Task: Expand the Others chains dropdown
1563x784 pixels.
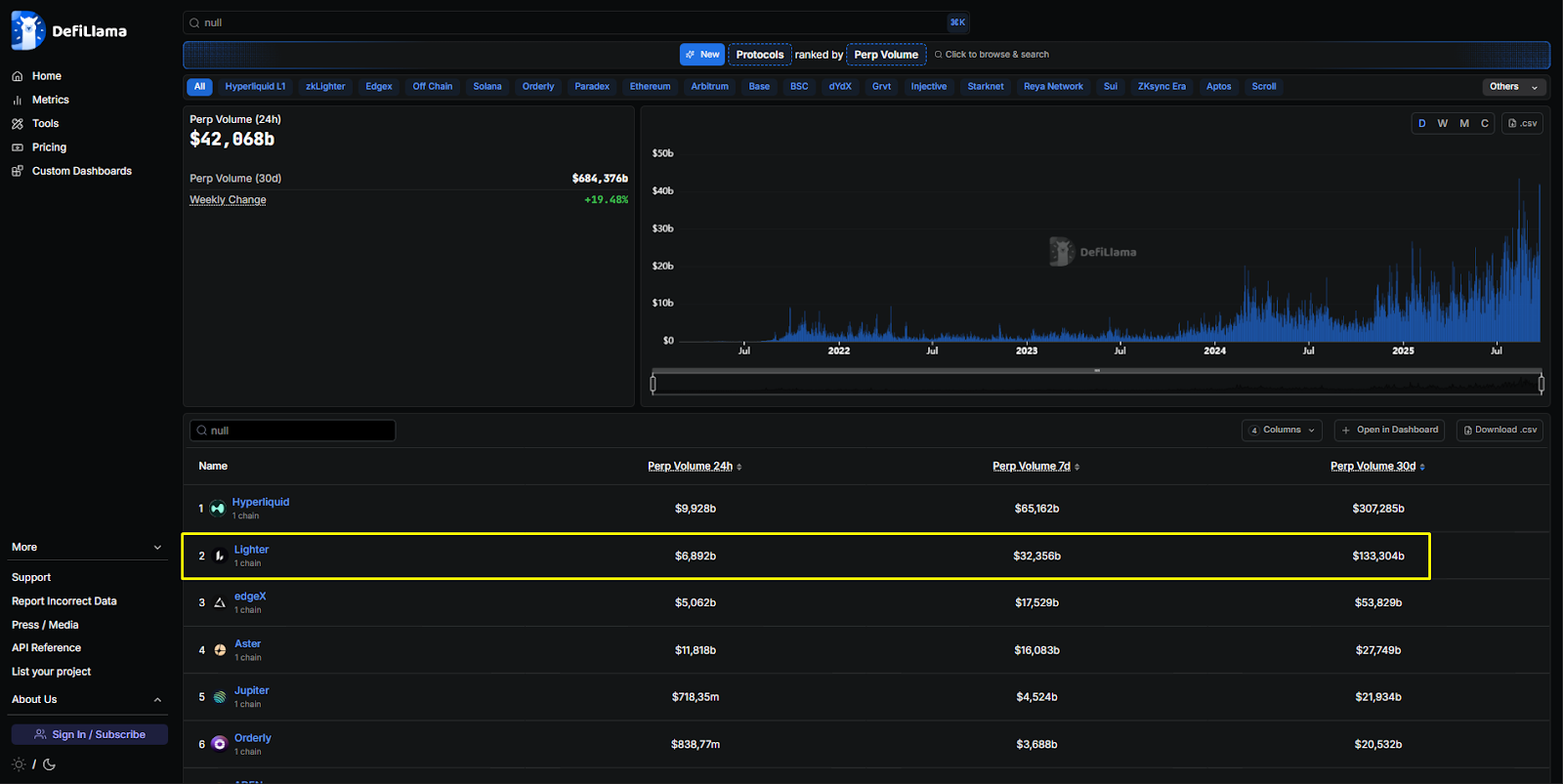Action: [1513, 87]
